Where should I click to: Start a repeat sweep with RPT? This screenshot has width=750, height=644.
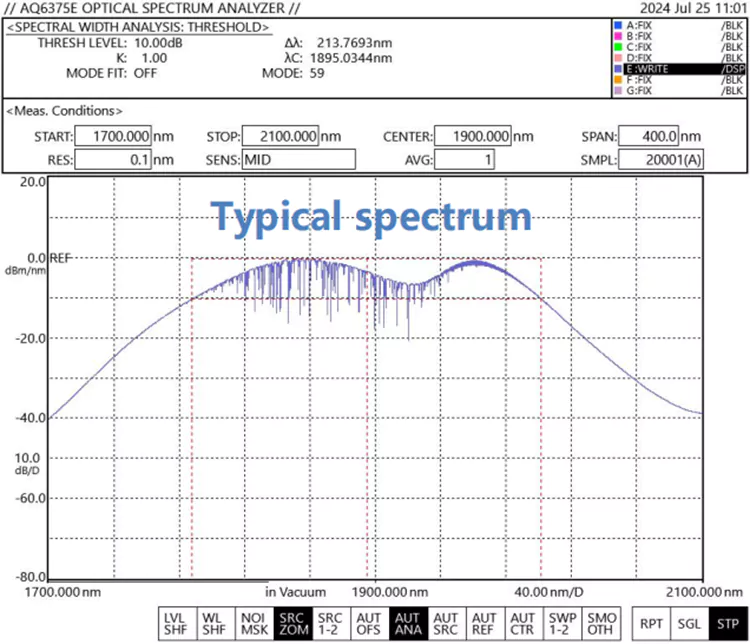tap(650, 625)
